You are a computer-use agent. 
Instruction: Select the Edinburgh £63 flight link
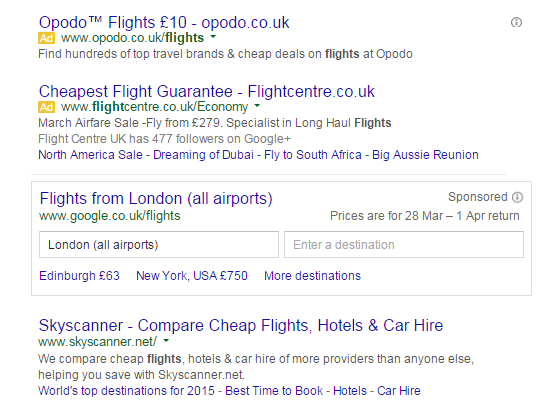(x=79, y=276)
